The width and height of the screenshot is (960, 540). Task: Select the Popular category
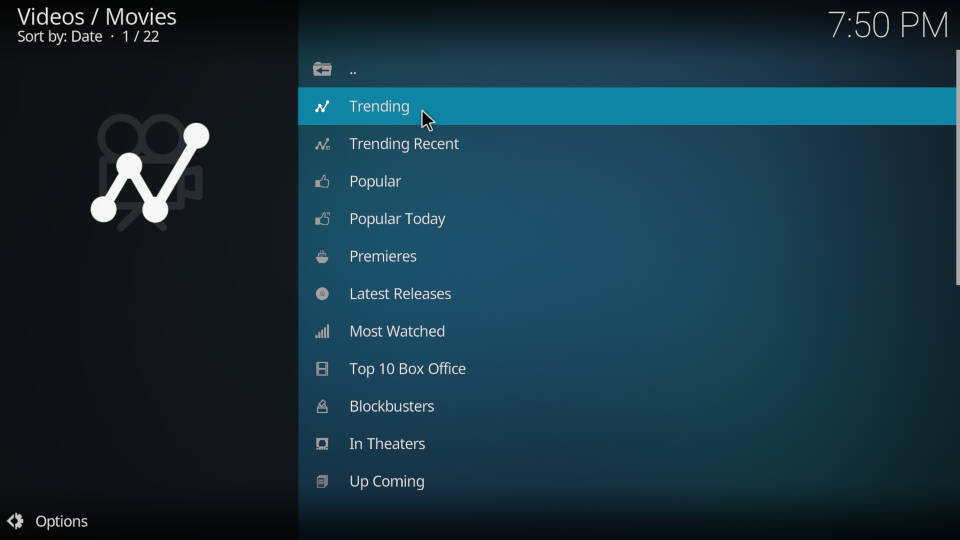coord(626,181)
